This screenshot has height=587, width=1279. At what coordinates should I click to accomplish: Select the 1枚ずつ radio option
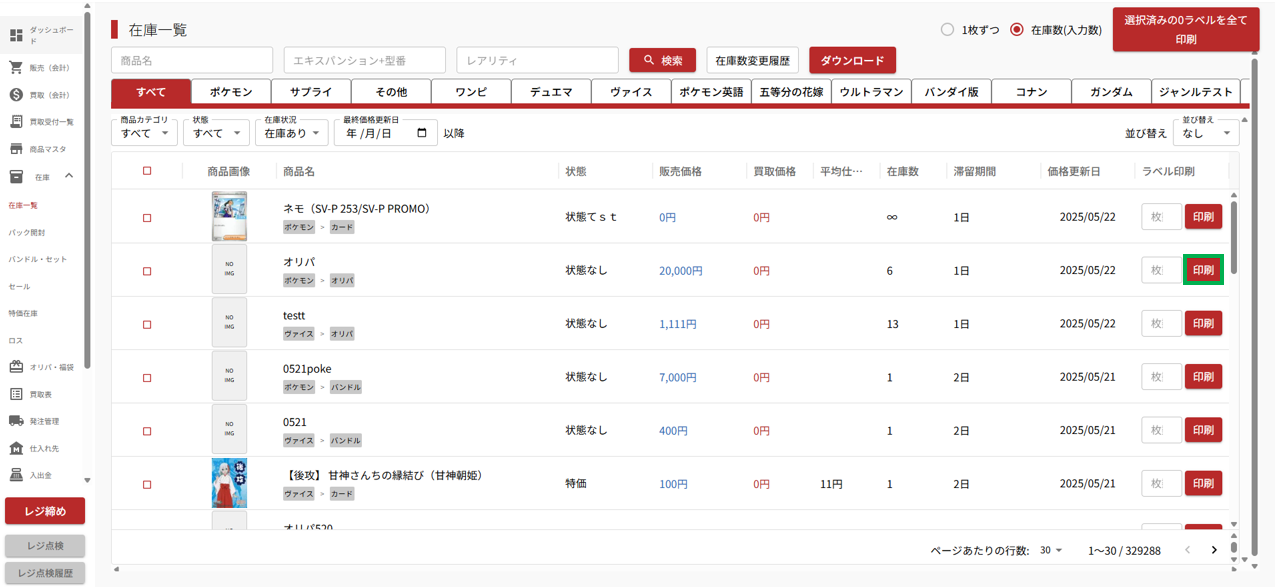947,30
